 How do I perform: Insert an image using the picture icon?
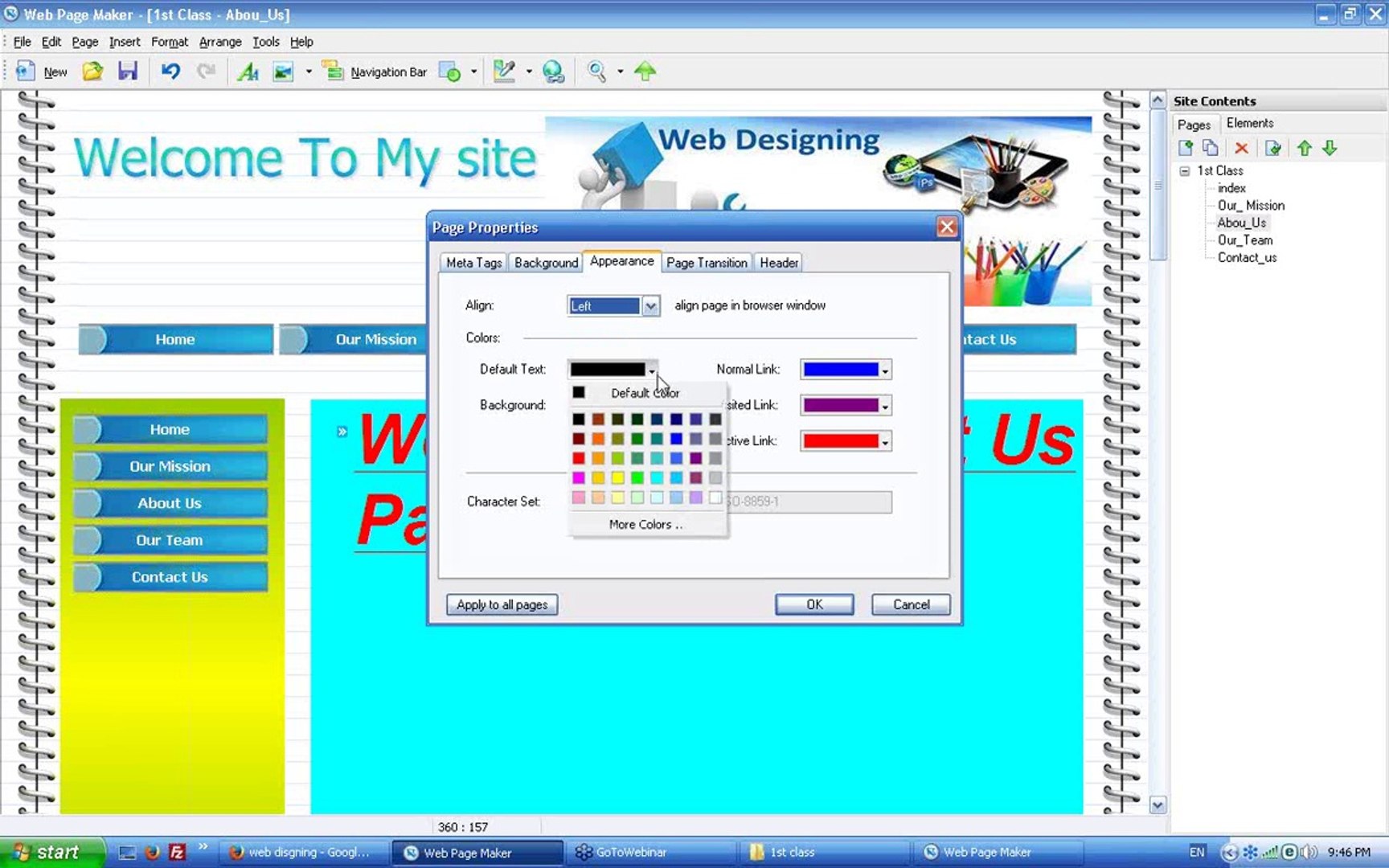(x=283, y=72)
